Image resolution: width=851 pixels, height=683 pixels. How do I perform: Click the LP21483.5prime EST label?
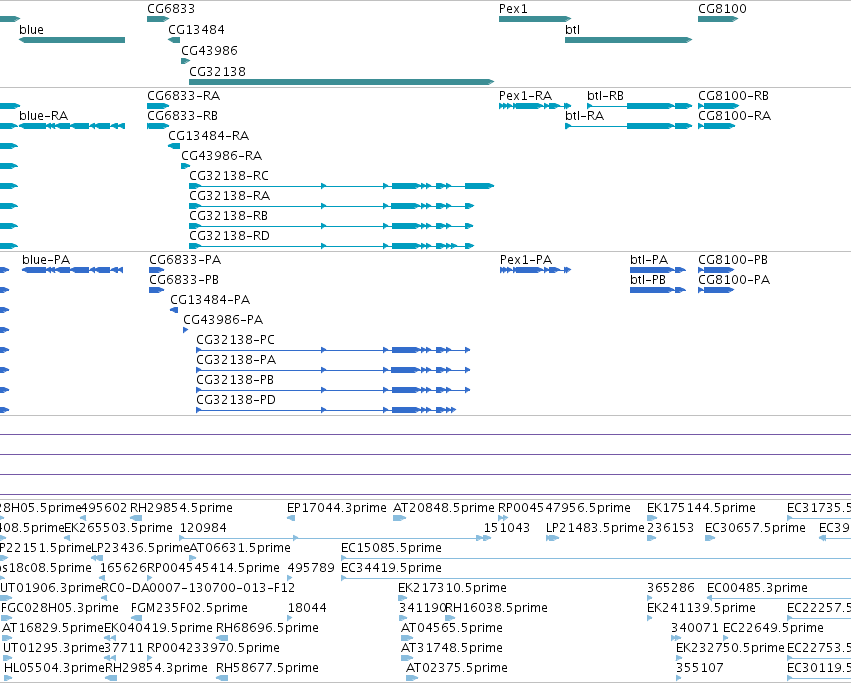pos(595,528)
